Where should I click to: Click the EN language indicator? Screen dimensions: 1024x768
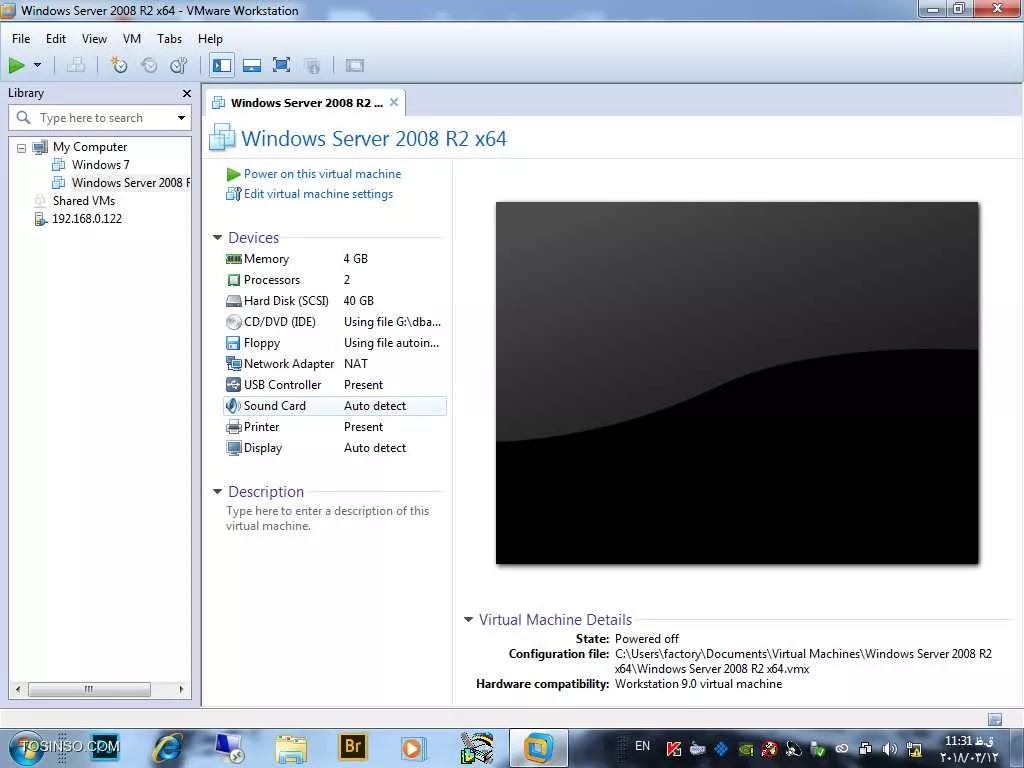[643, 746]
